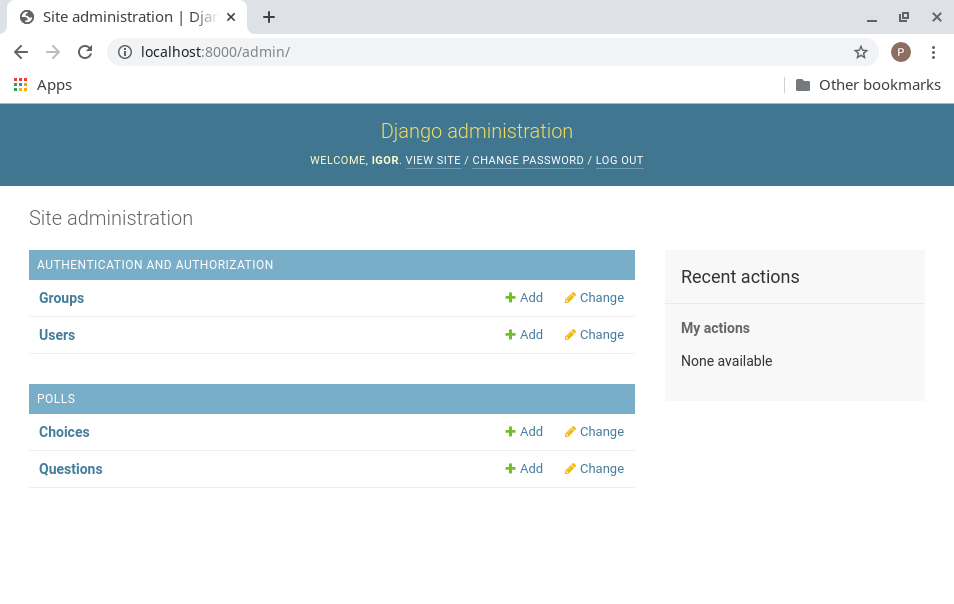The height and width of the screenshot is (604, 954).
Task: Click the IGOR username text
Action: (x=385, y=161)
